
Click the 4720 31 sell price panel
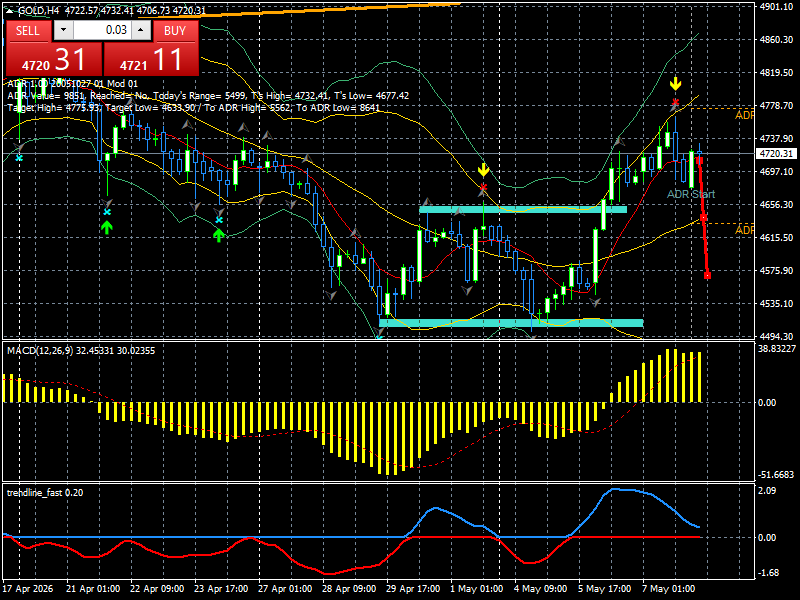[54, 59]
